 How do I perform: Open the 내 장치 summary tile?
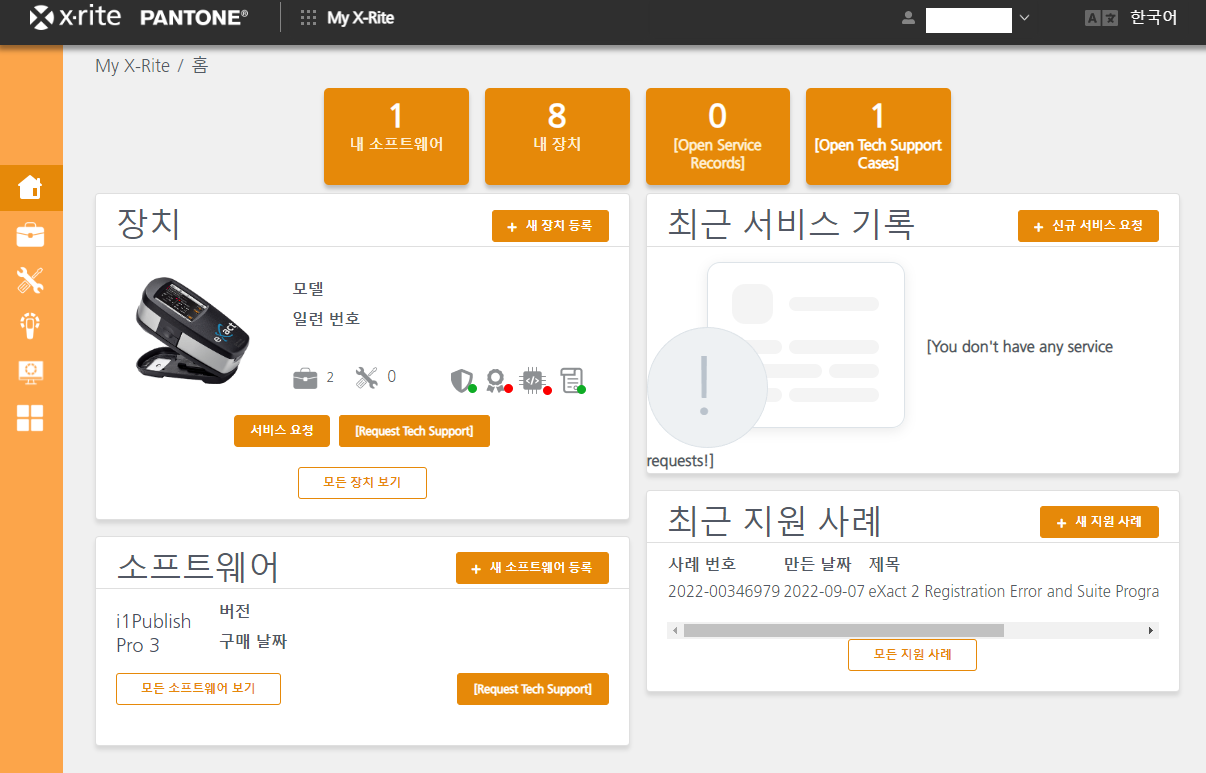(x=557, y=136)
